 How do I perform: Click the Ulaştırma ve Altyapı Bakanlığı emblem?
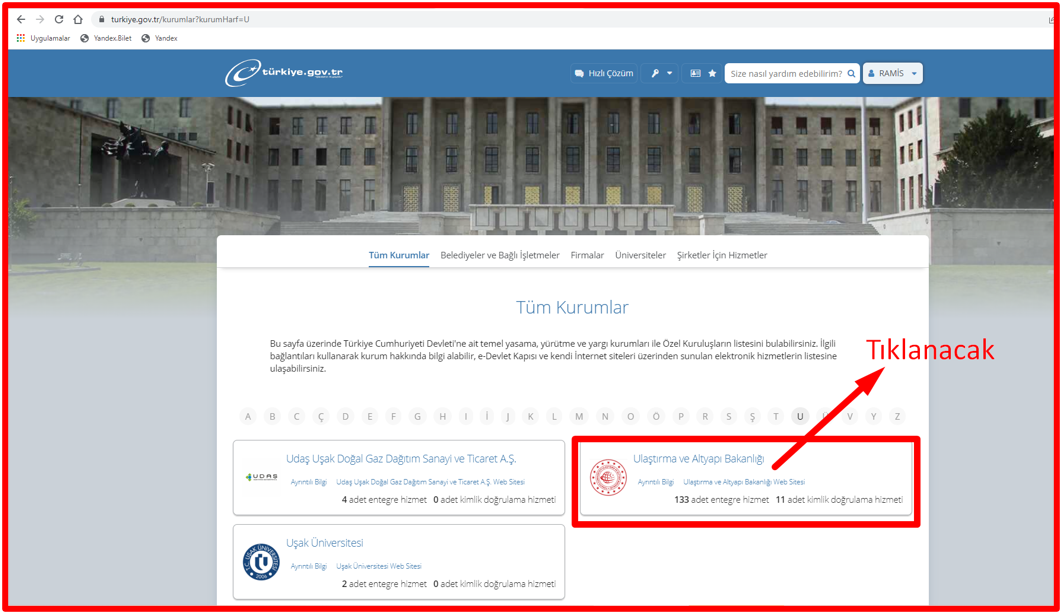(608, 477)
